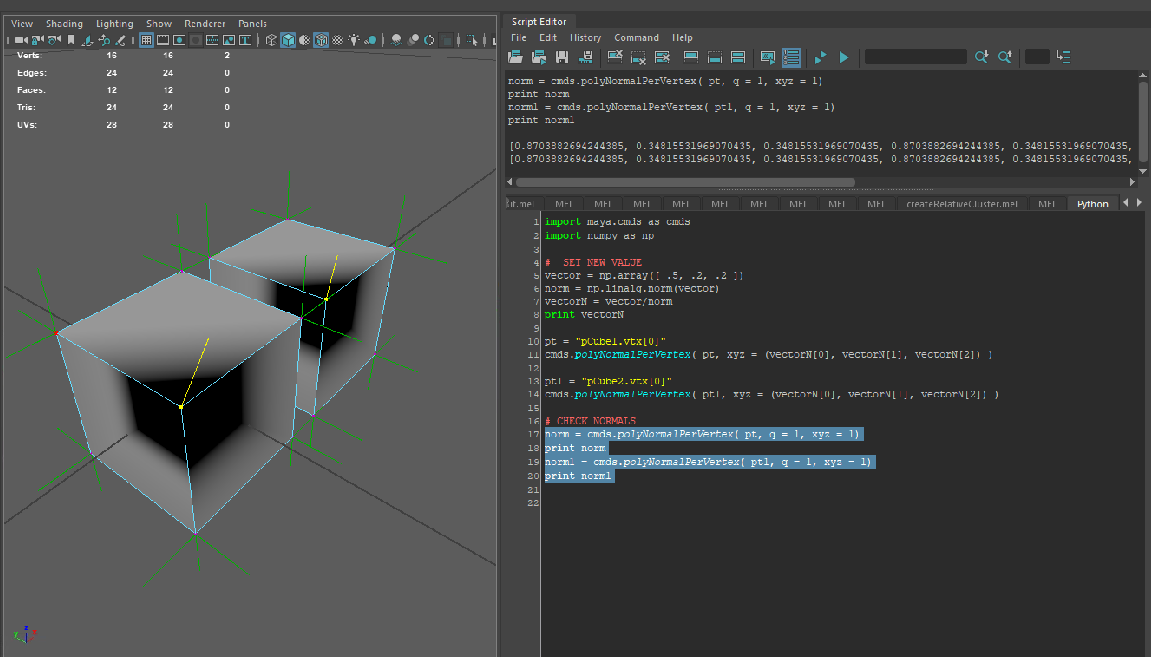This screenshot has width=1151, height=657.
Task: Click the Open Script icon in Script Editor
Action: point(514,57)
